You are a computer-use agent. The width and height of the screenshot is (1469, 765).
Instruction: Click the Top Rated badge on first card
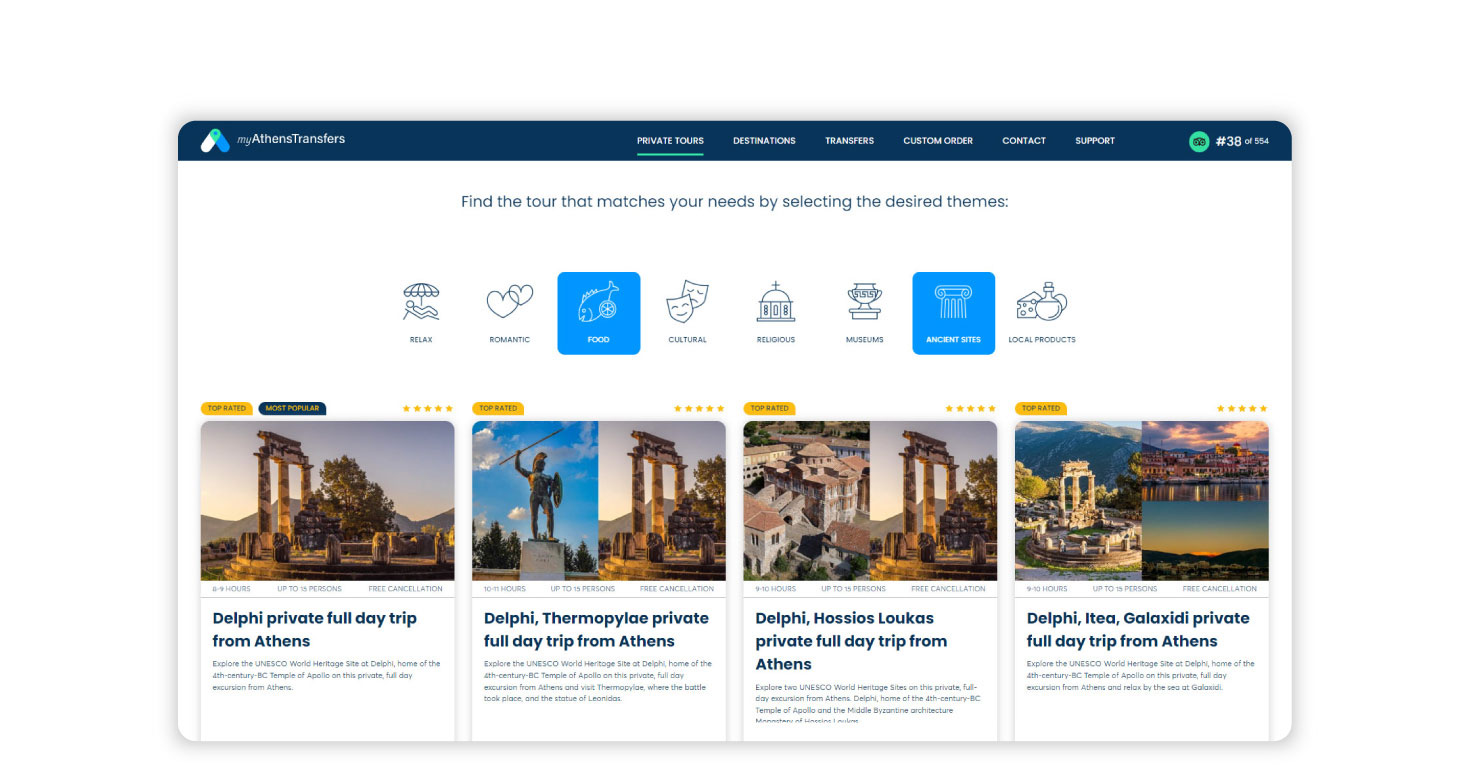[x=227, y=408]
